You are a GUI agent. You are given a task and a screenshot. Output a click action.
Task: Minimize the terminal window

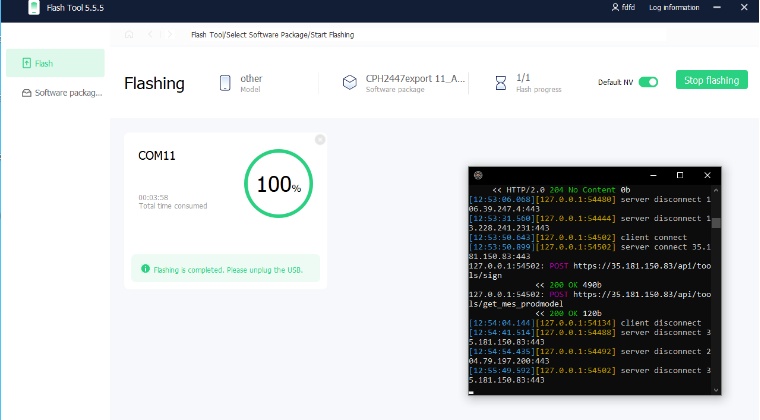653,175
